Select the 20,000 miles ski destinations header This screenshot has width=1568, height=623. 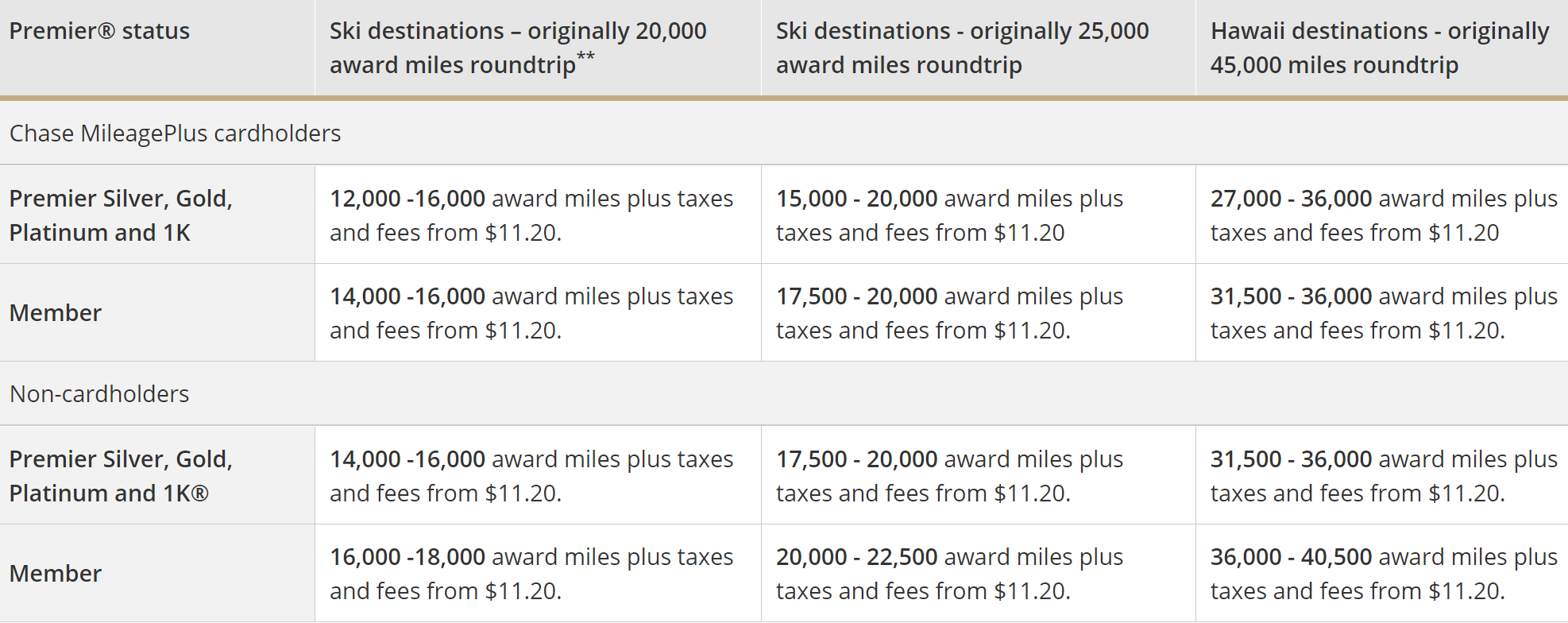pyautogui.click(x=538, y=48)
